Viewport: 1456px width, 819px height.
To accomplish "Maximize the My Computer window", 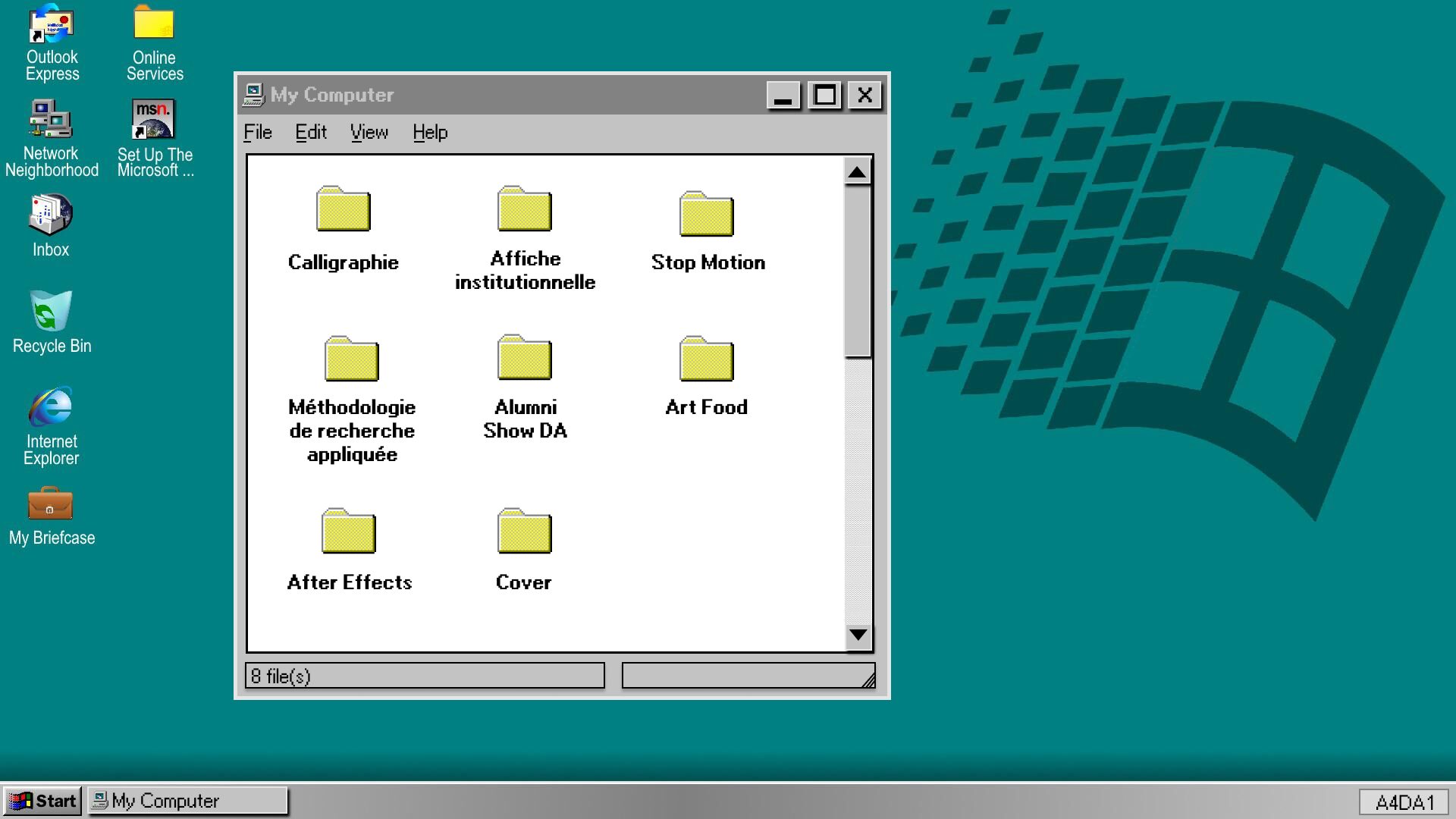I will pos(825,96).
